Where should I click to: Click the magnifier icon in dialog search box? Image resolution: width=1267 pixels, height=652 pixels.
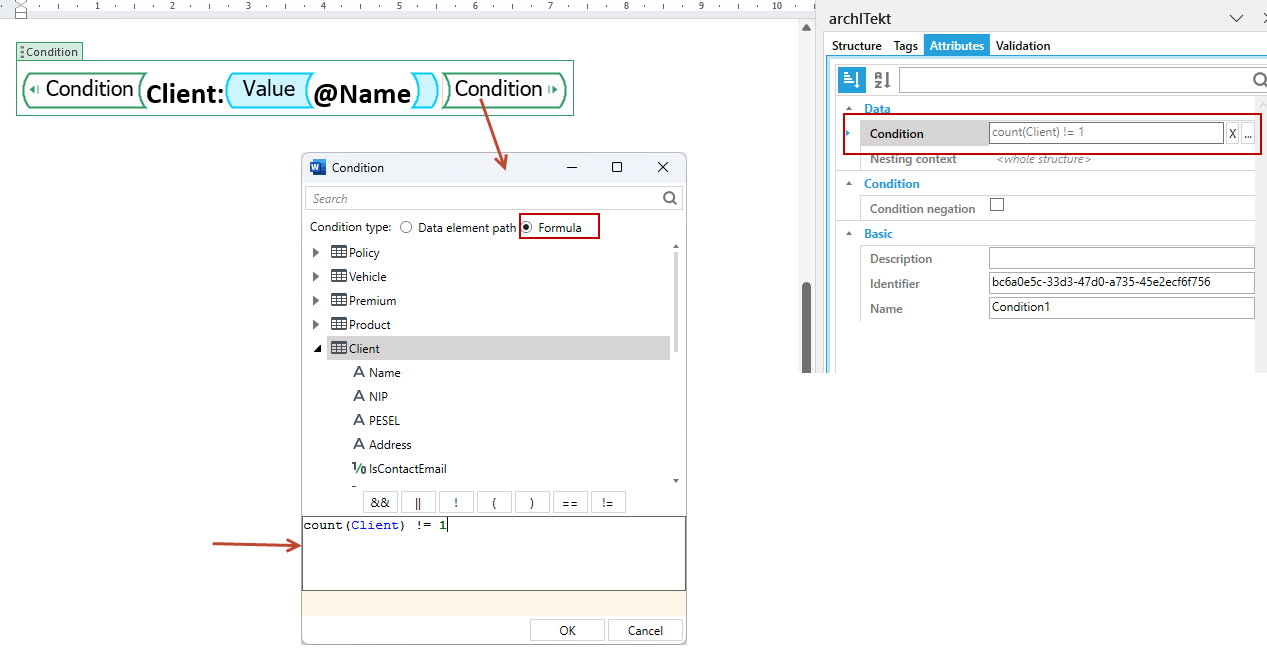pyautogui.click(x=670, y=198)
